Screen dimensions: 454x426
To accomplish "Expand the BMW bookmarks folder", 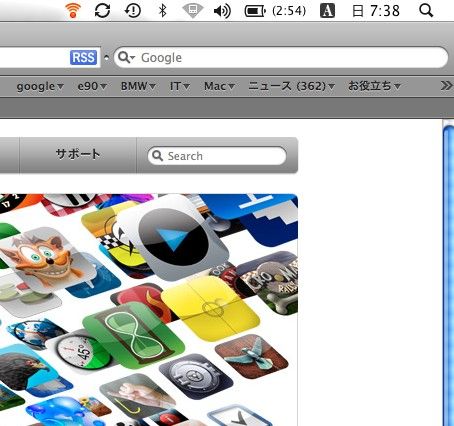I will tap(138, 86).
